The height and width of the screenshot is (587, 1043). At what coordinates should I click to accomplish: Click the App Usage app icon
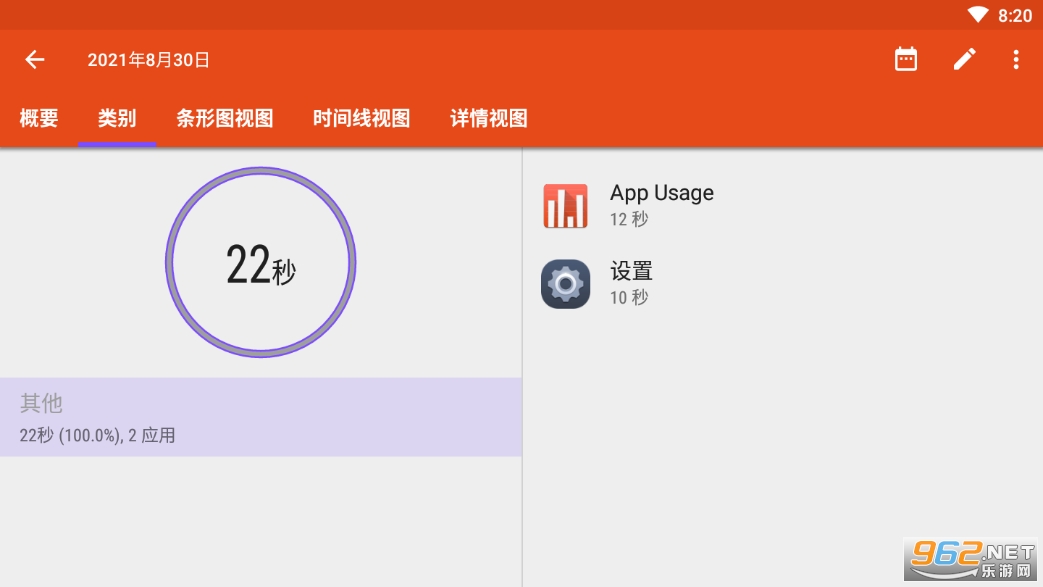[x=565, y=206]
